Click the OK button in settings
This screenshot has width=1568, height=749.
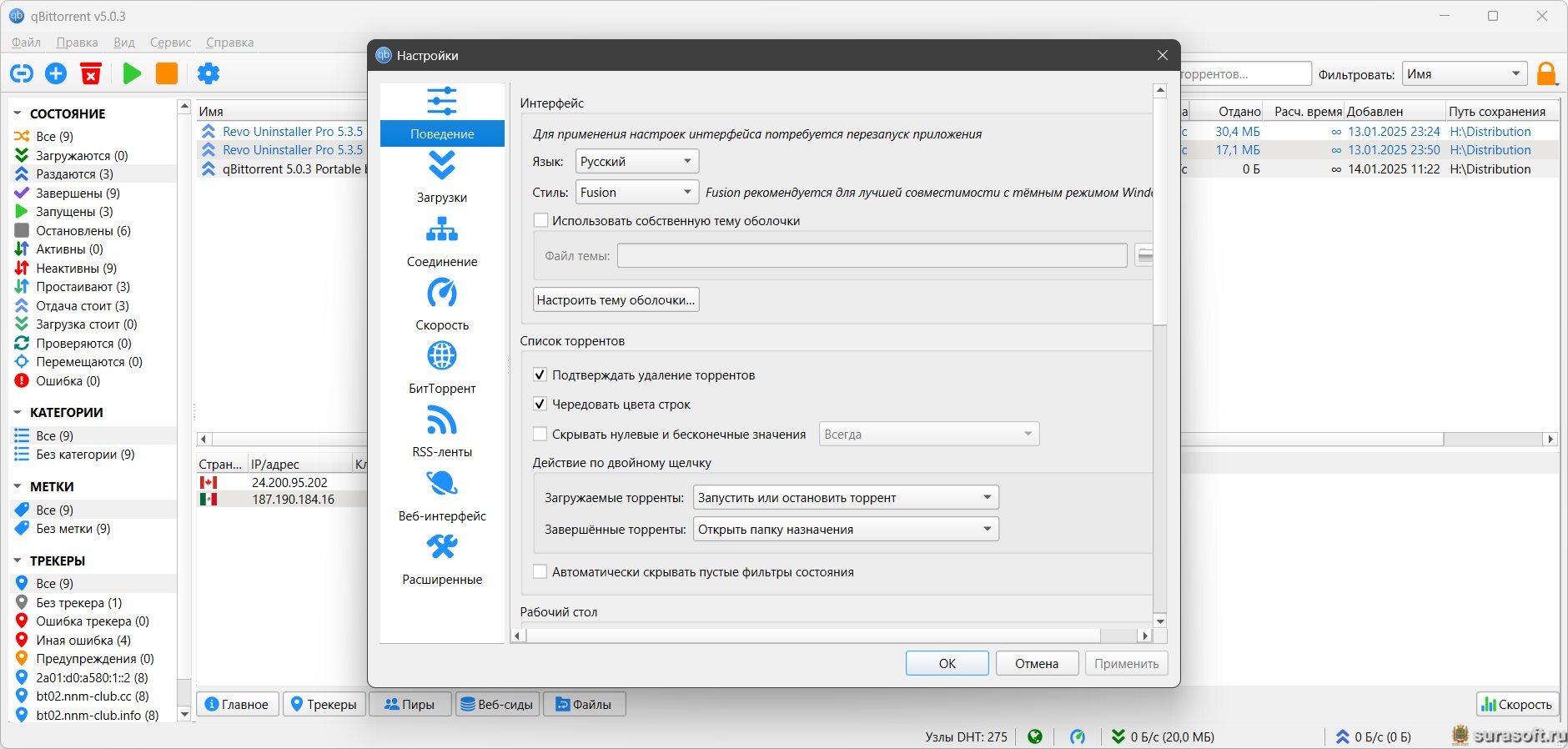point(947,663)
